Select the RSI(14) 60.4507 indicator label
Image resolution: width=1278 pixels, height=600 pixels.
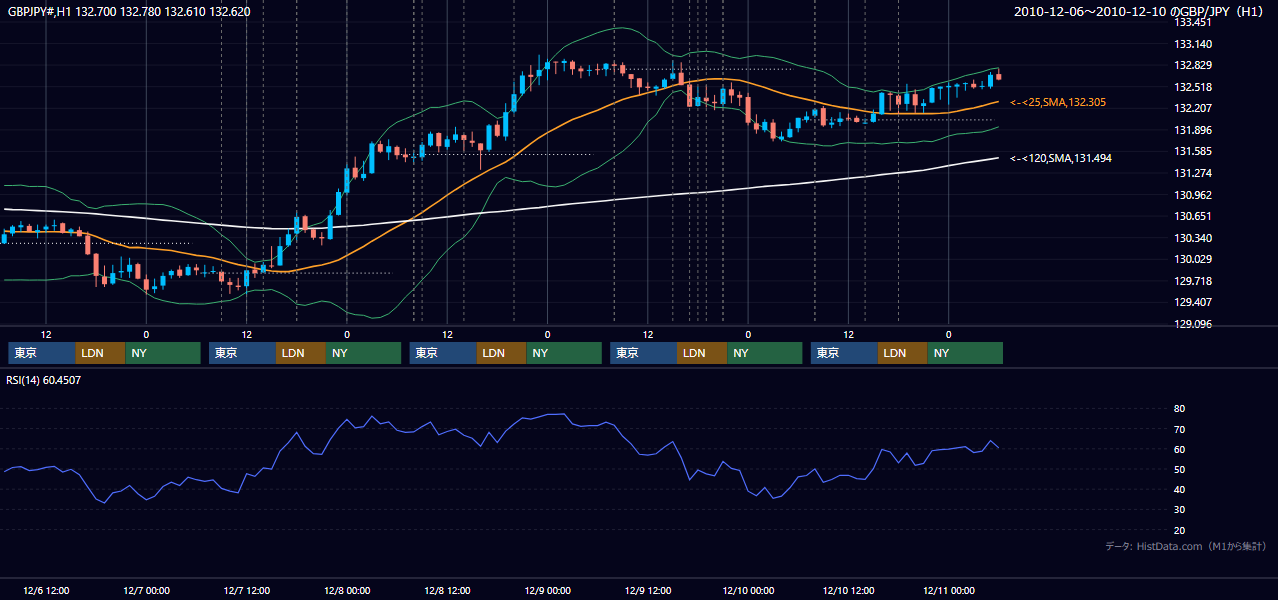[x=44, y=380]
